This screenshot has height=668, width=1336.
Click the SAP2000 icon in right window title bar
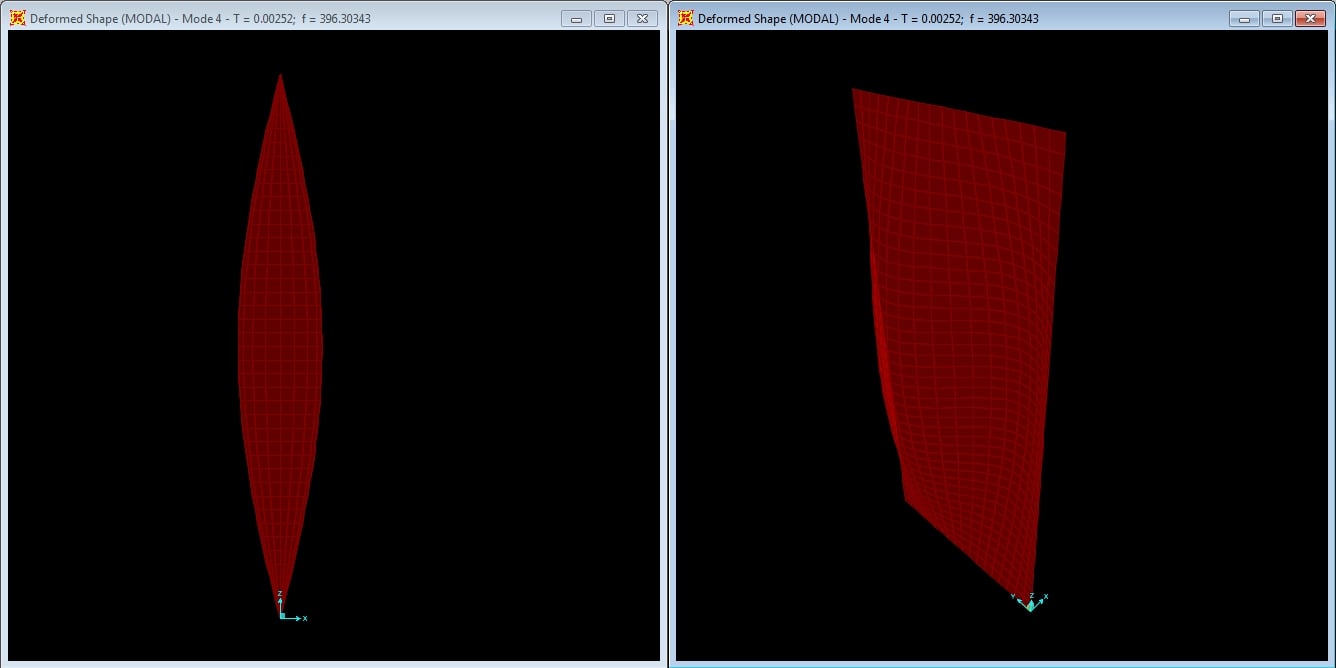(685, 18)
